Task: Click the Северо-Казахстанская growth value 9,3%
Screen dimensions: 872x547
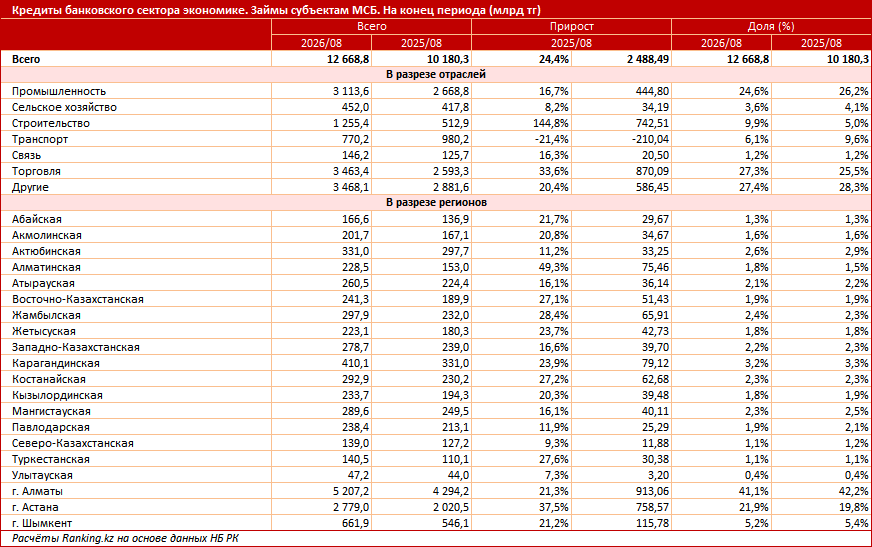Action: [x=557, y=444]
